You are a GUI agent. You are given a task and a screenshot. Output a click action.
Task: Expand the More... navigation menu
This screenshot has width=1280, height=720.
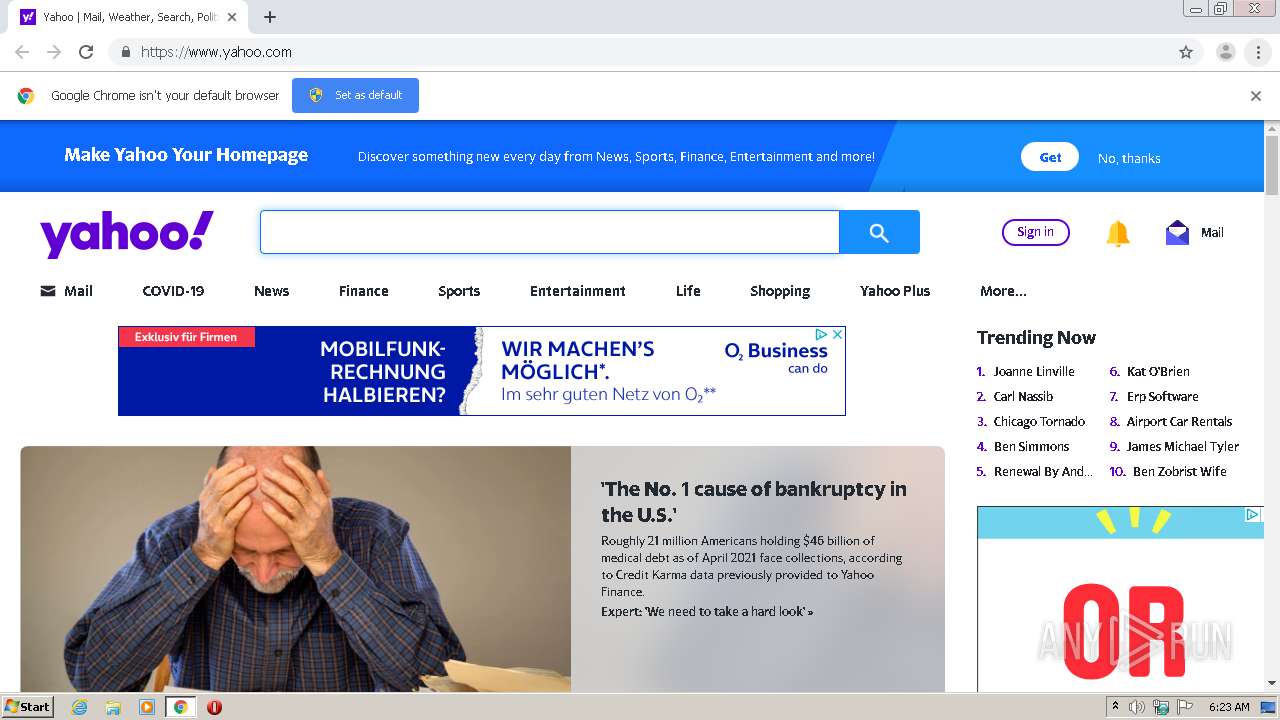click(x=1003, y=291)
